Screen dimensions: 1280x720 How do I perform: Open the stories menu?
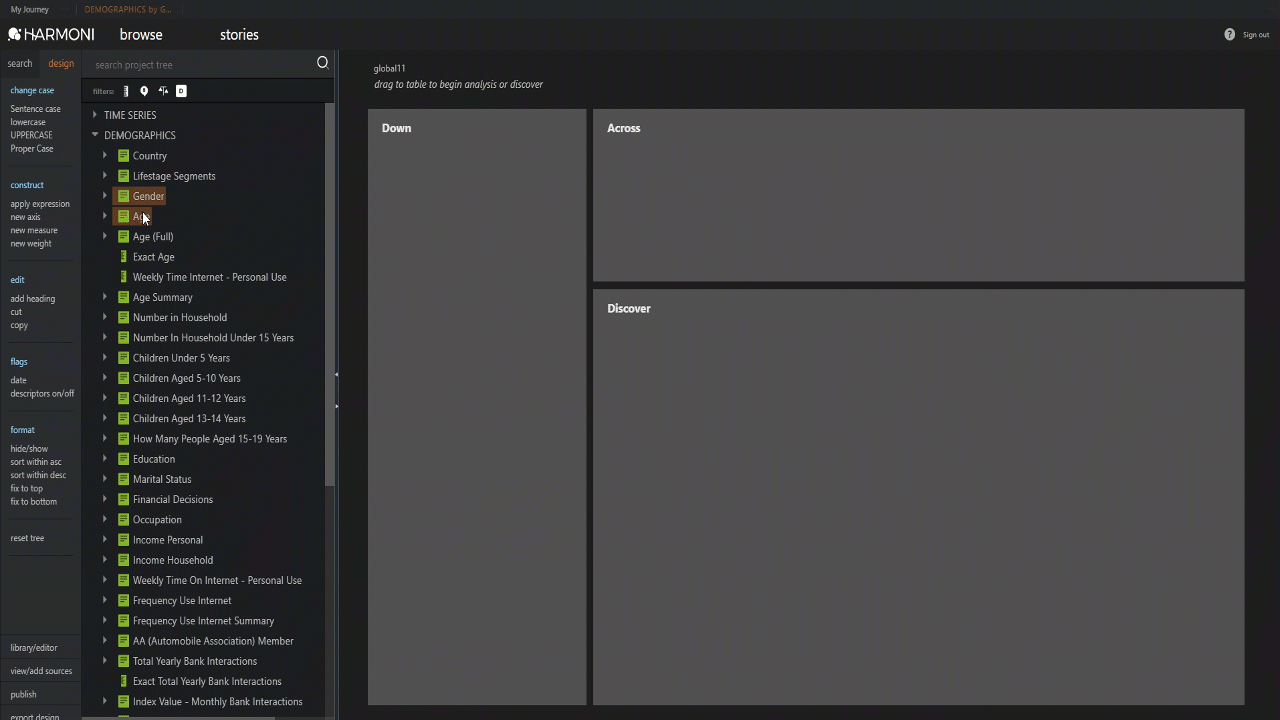tap(239, 34)
